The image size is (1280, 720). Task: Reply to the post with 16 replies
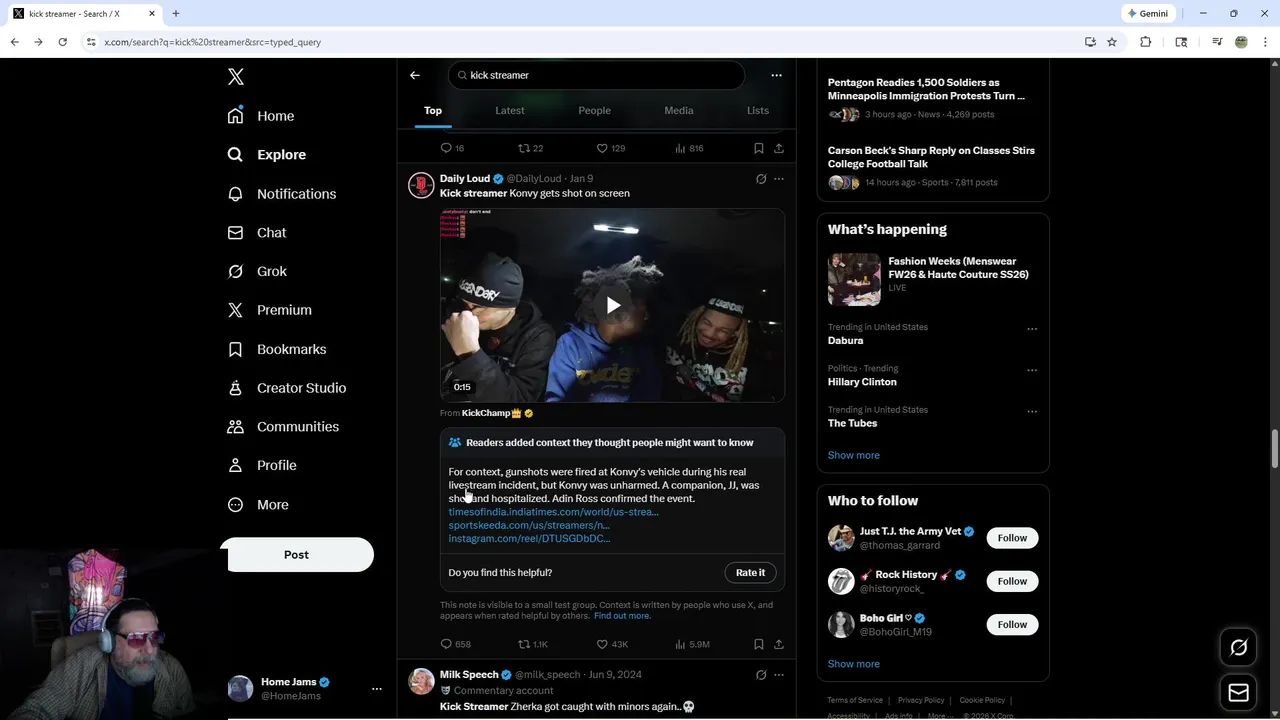tap(452, 148)
